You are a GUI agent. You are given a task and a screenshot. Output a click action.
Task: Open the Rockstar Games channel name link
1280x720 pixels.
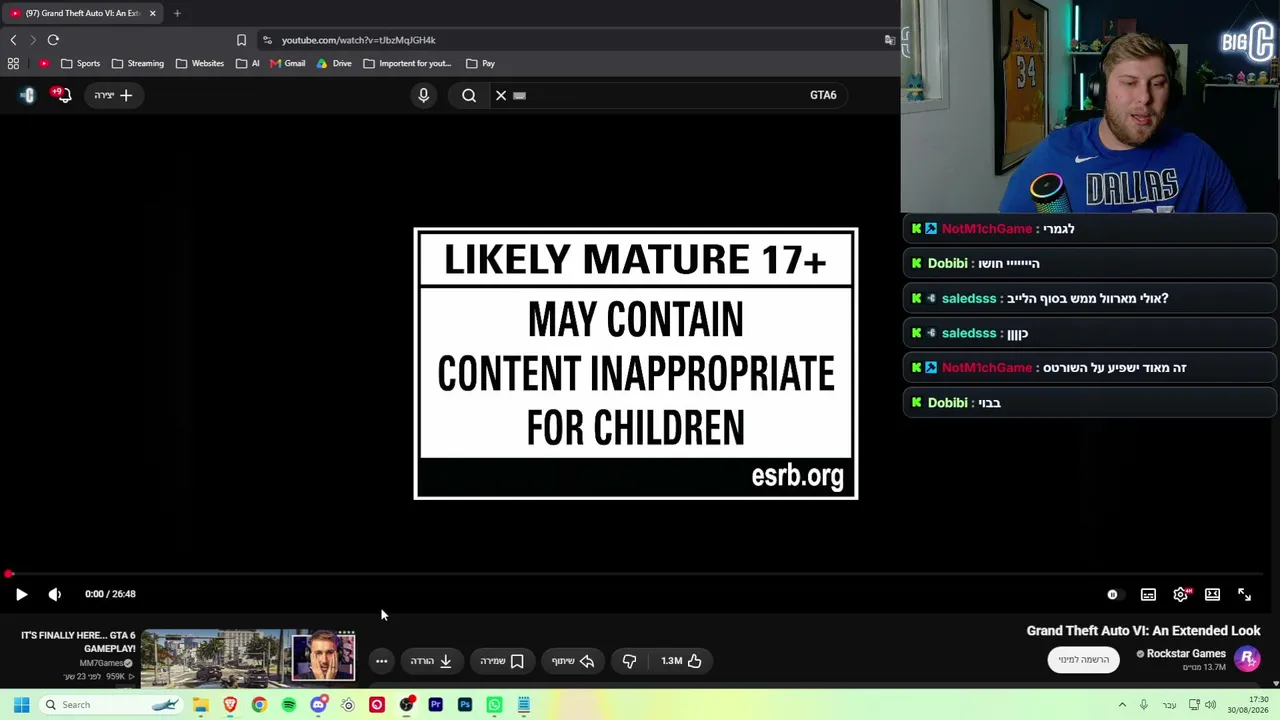click(1186, 654)
